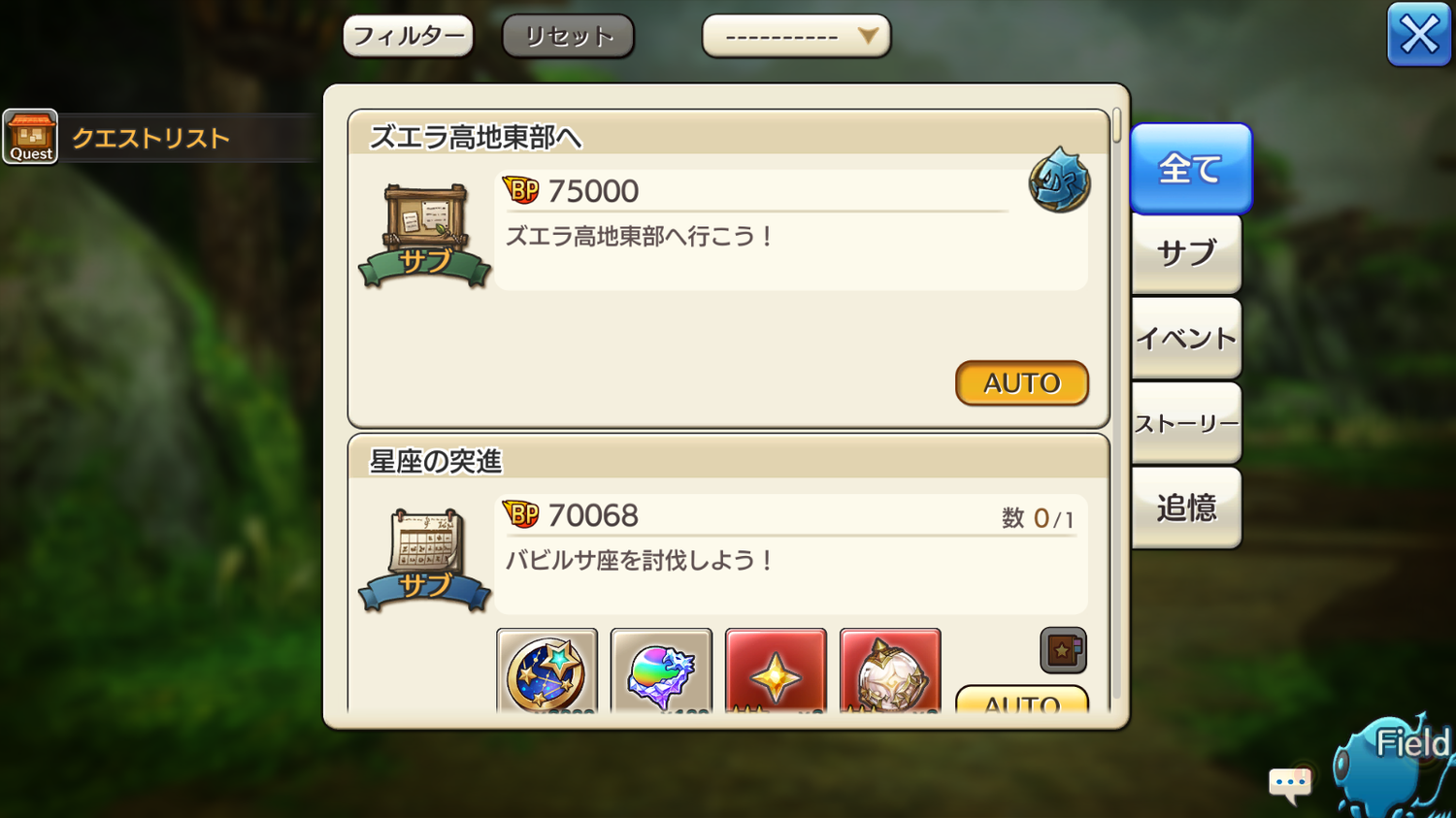Switch to the 追憶 tab
This screenshot has height=818, width=1456.
[1186, 507]
